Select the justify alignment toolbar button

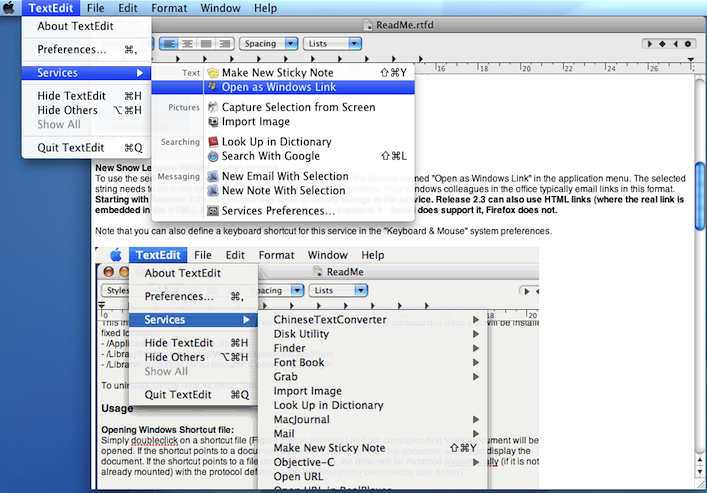(206, 44)
